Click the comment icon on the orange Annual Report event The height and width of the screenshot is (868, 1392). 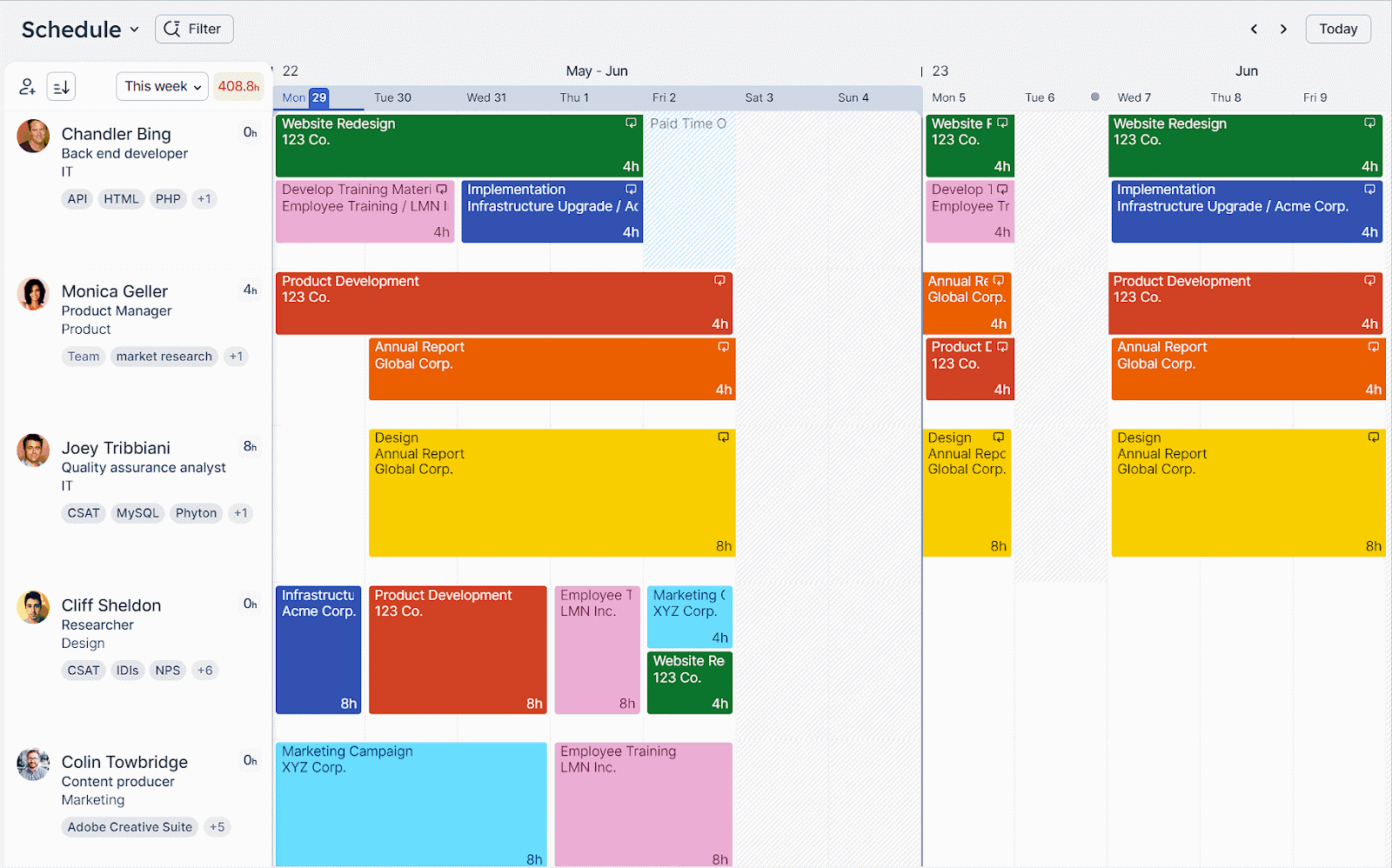click(722, 346)
